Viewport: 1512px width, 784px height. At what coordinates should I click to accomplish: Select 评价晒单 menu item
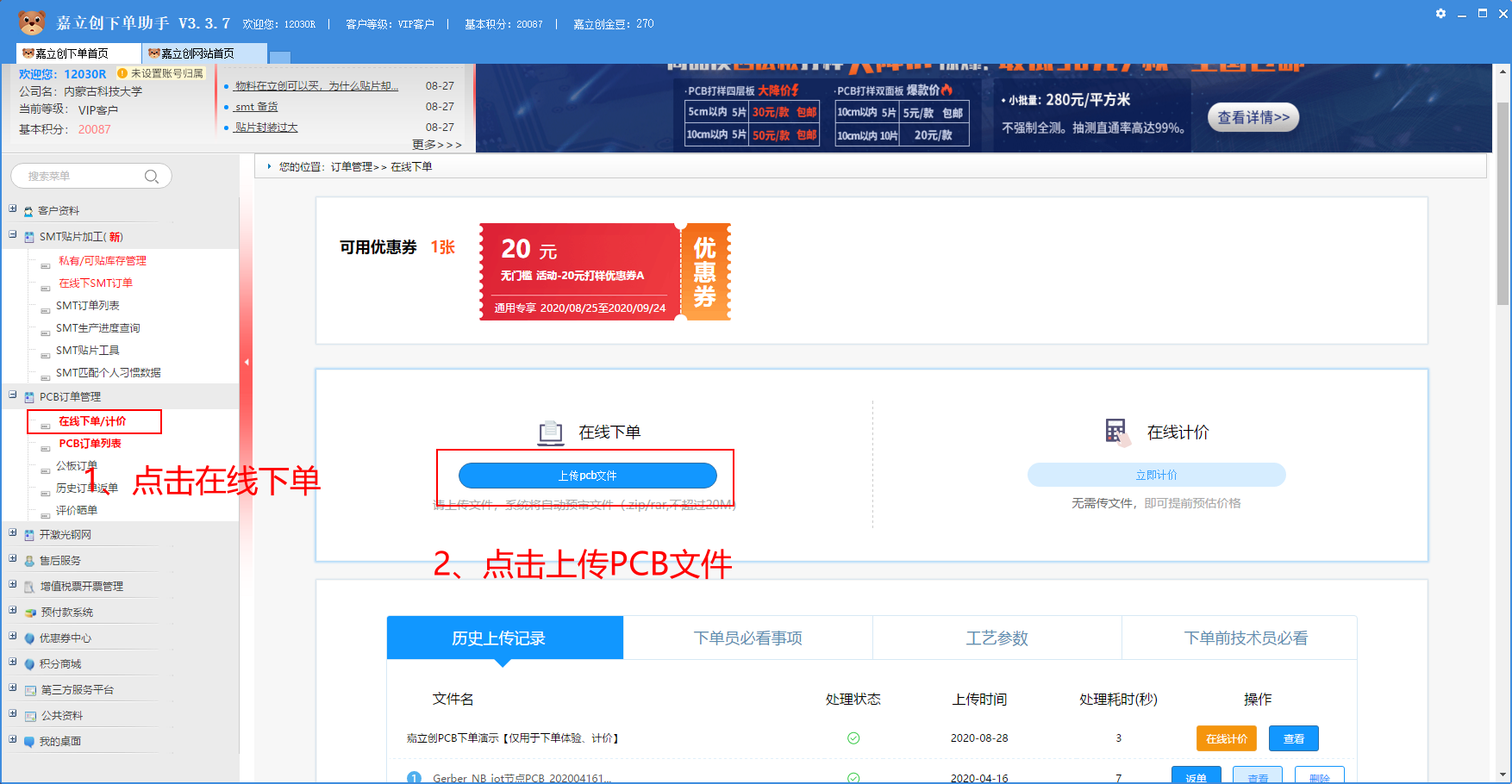[77, 511]
